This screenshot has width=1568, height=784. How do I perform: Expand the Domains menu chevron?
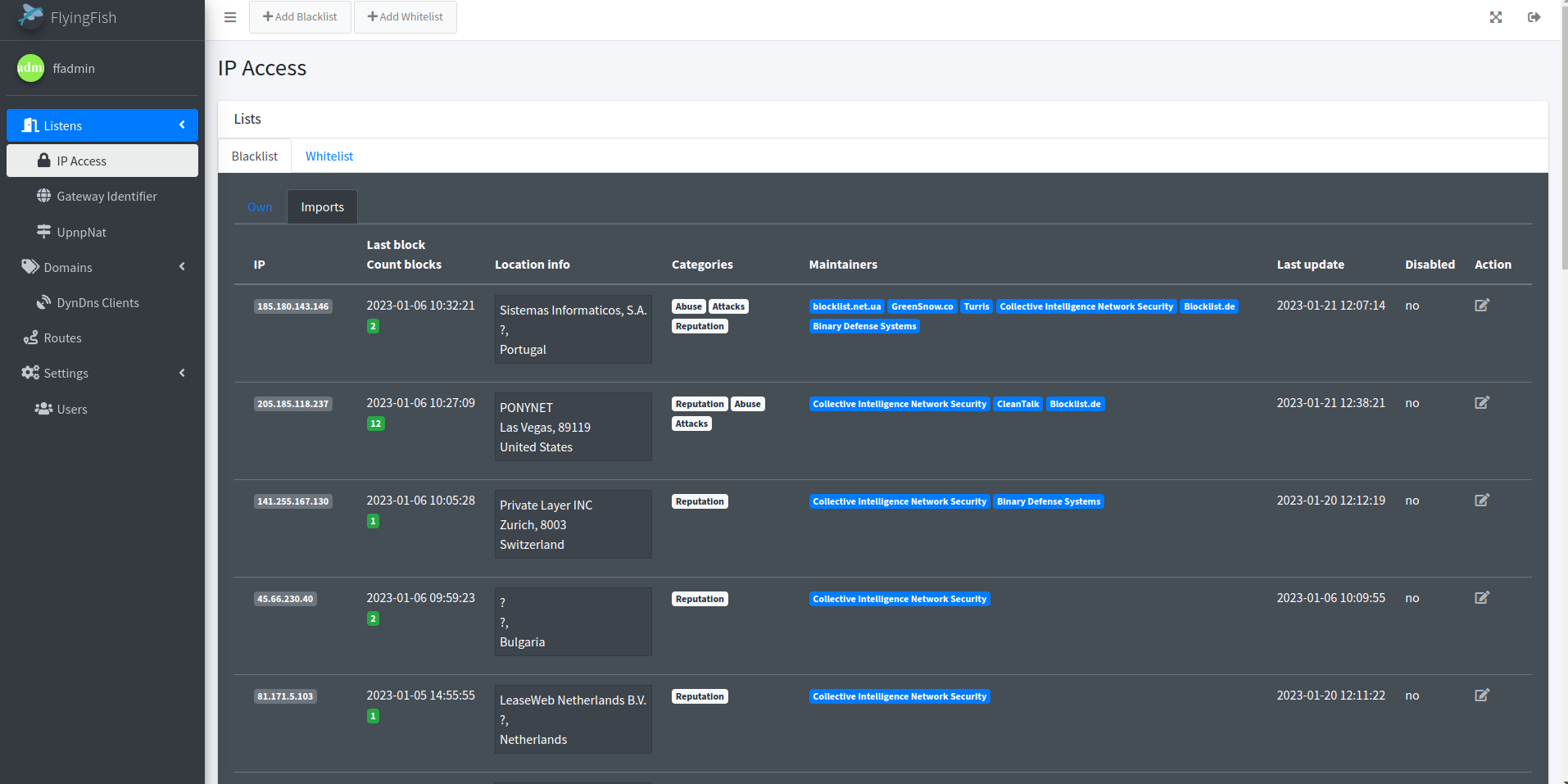click(182, 267)
